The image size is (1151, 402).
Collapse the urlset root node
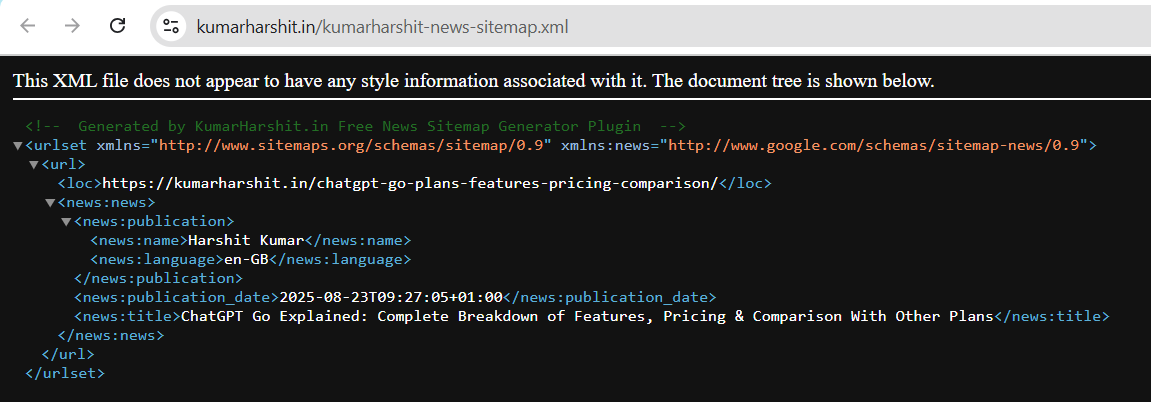click(x=18, y=145)
